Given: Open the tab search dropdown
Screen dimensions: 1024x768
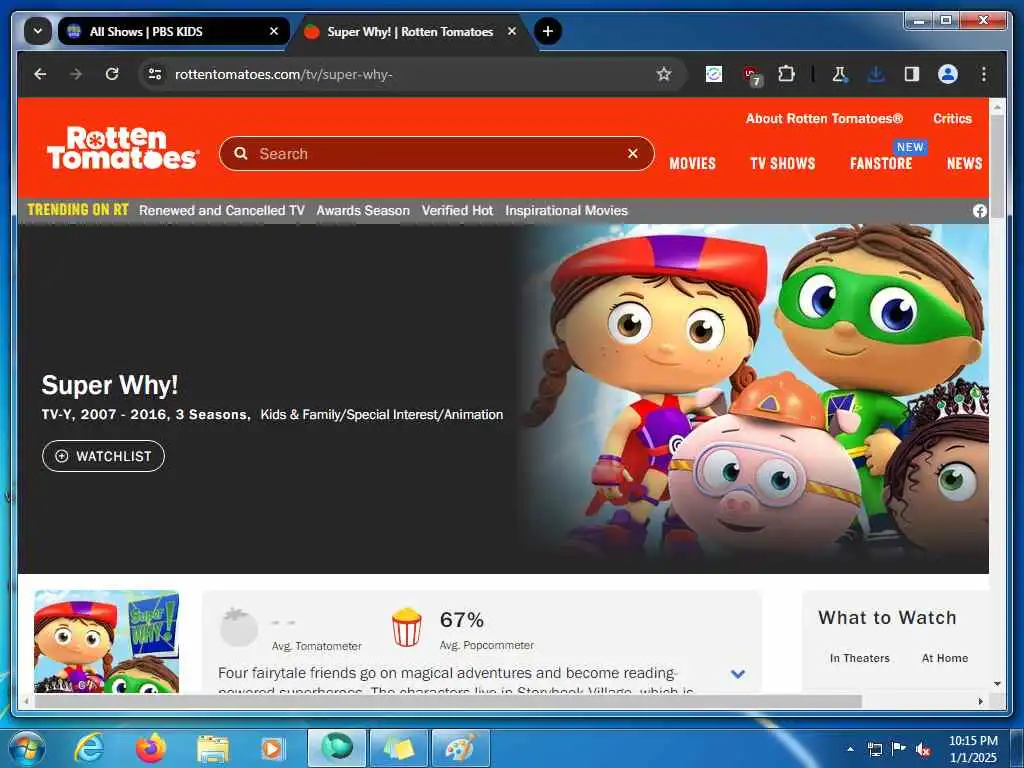Looking at the screenshot, I should click(x=38, y=31).
